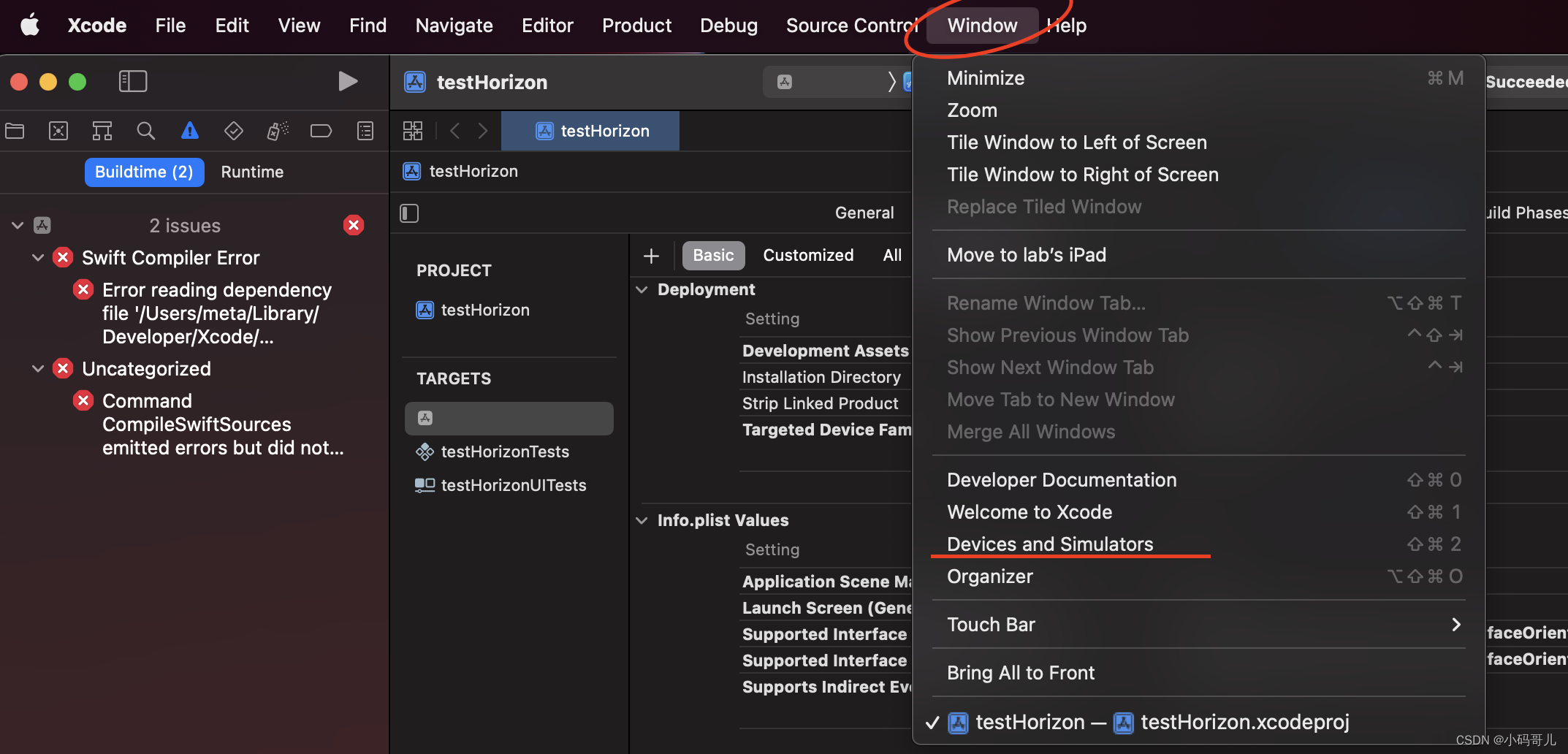Viewport: 1568px width, 754px height.
Task: Open the Editor menu
Action: (x=547, y=26)
